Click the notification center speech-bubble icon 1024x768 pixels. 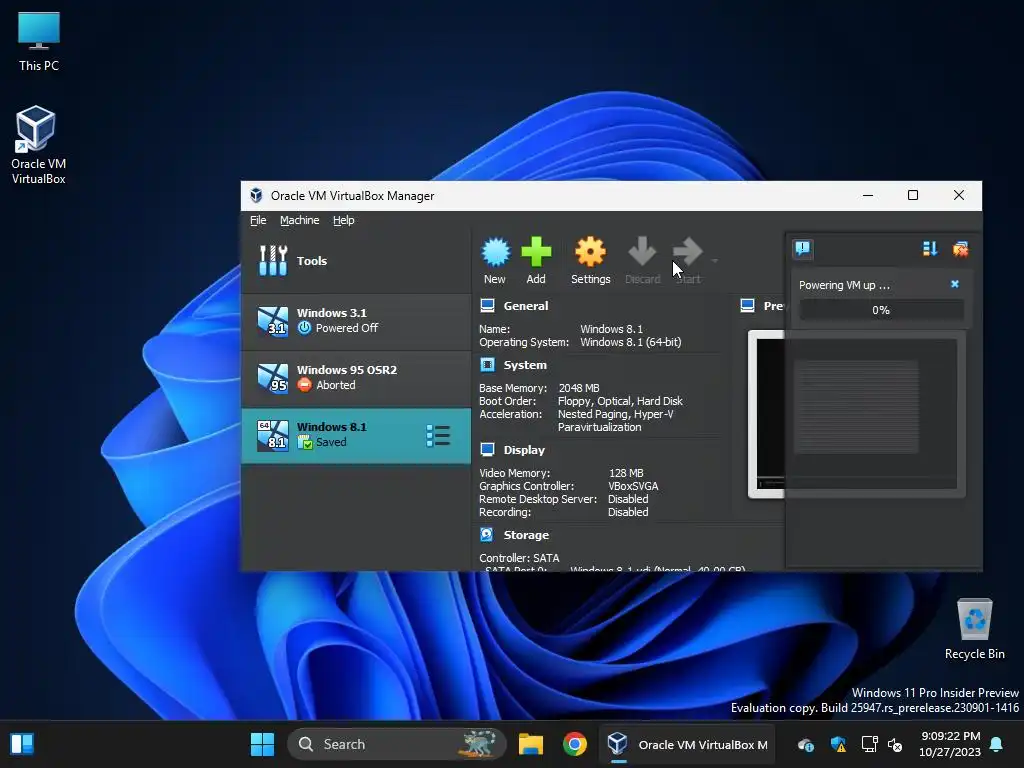803,249
